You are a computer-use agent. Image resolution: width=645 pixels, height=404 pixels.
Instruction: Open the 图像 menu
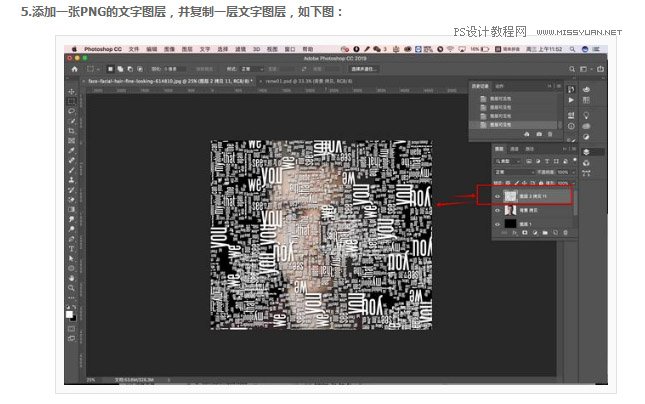[169, 49]
